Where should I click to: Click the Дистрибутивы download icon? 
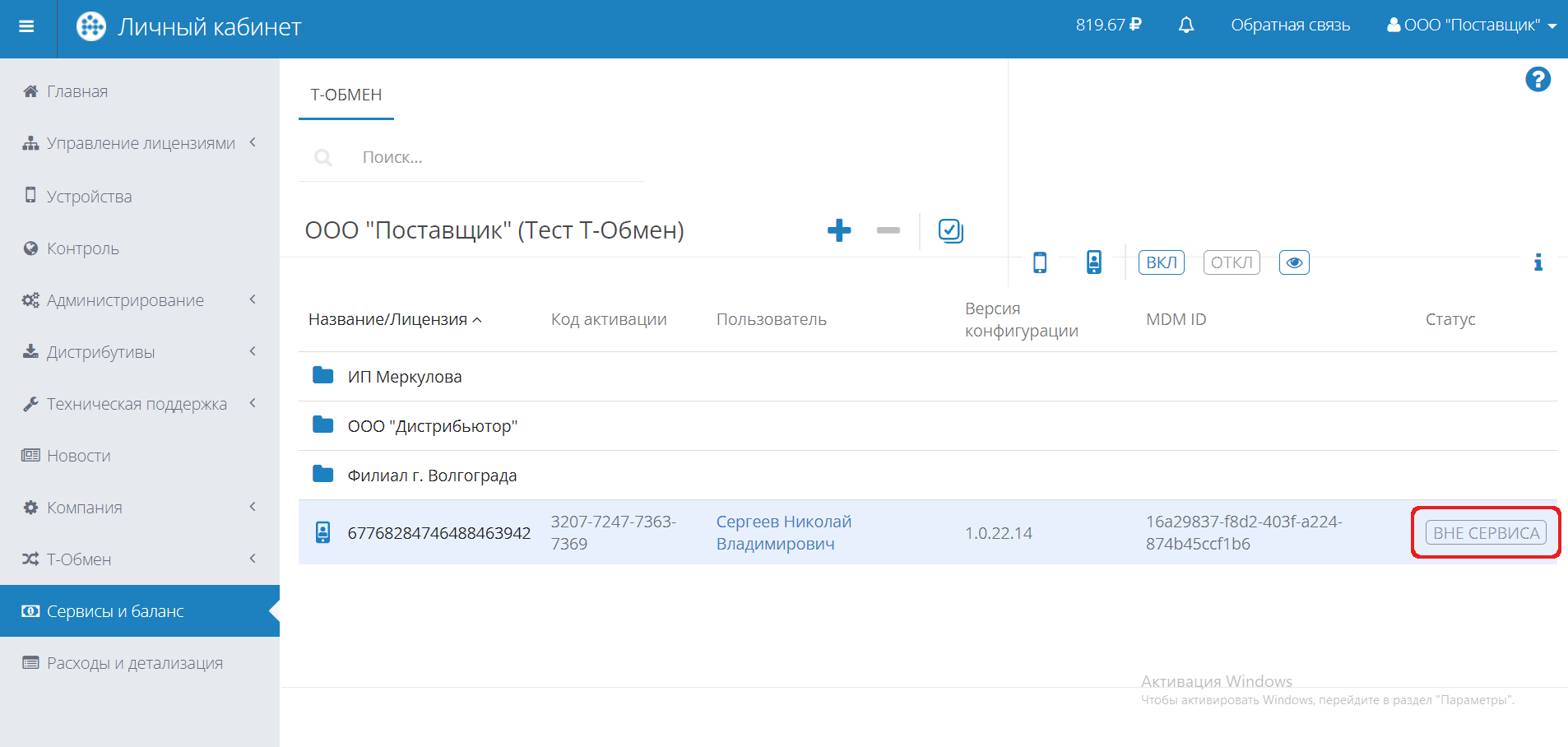(30, 351)
